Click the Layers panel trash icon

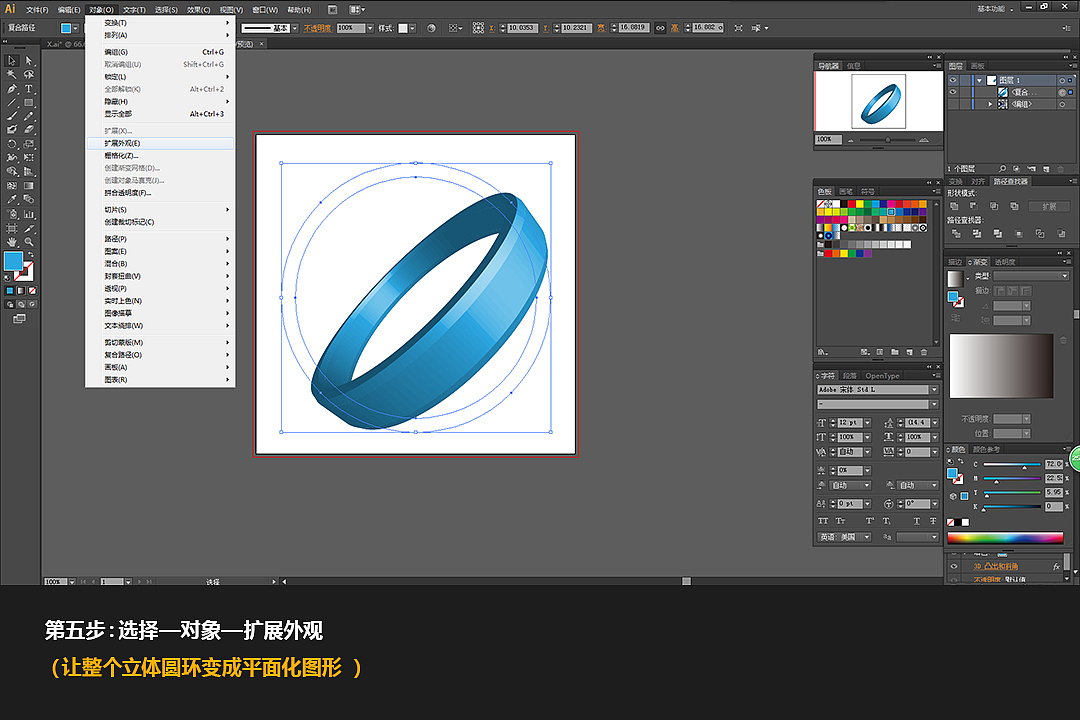[x=1061, y=169]
